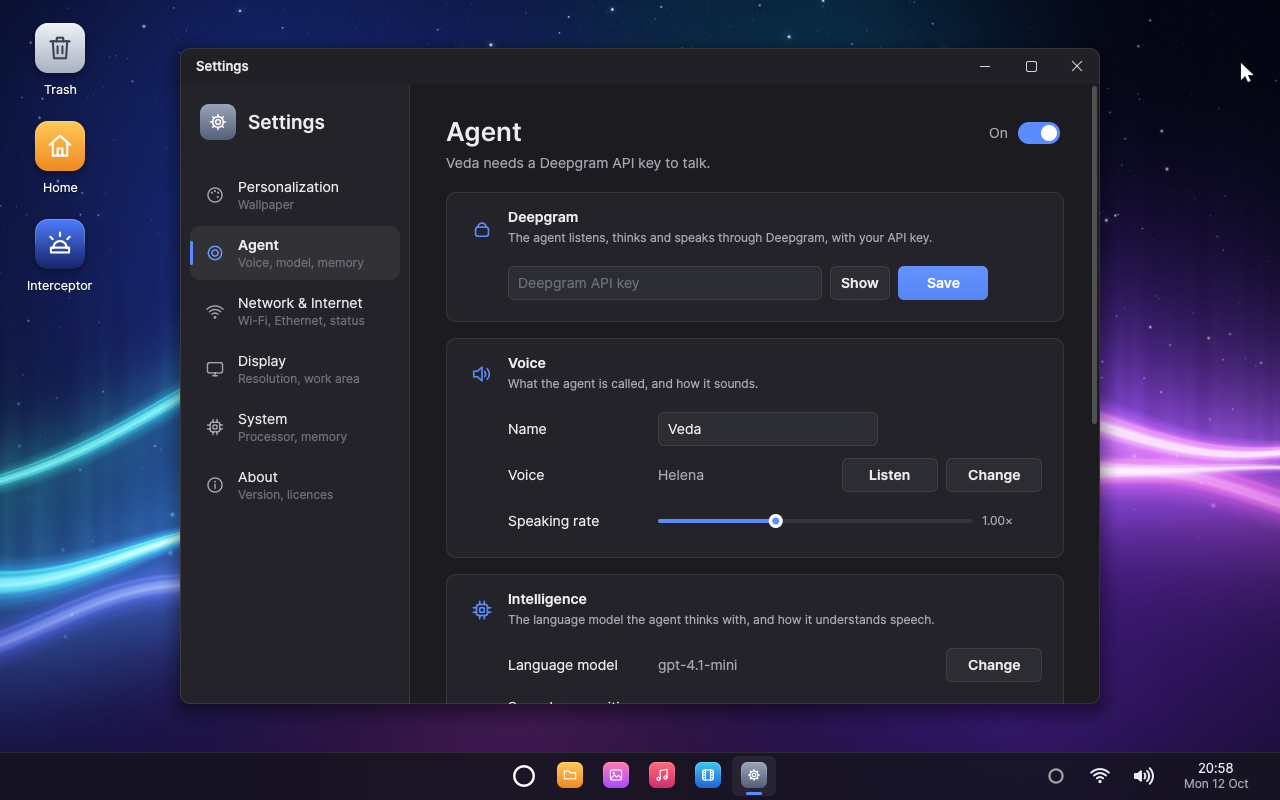This screenshot has height=800, width=1280.
Task: Turn off the Agent toggle switch
Action: click(x=1039, y=133)
